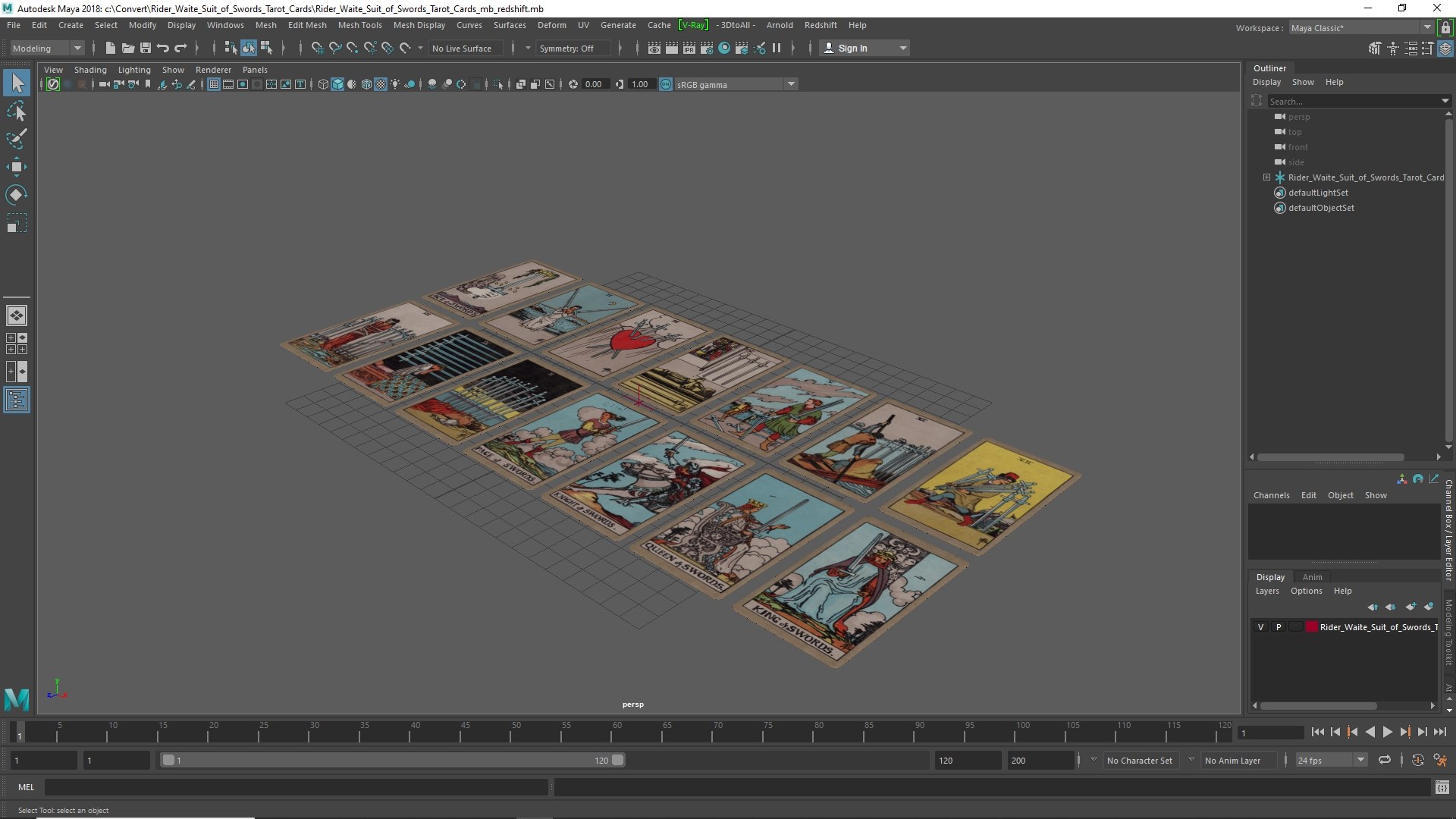Save the current scene
Image resolution: width=1456 pixels, height=819 pixels.
pyautogui.click(x=146, y=48)
